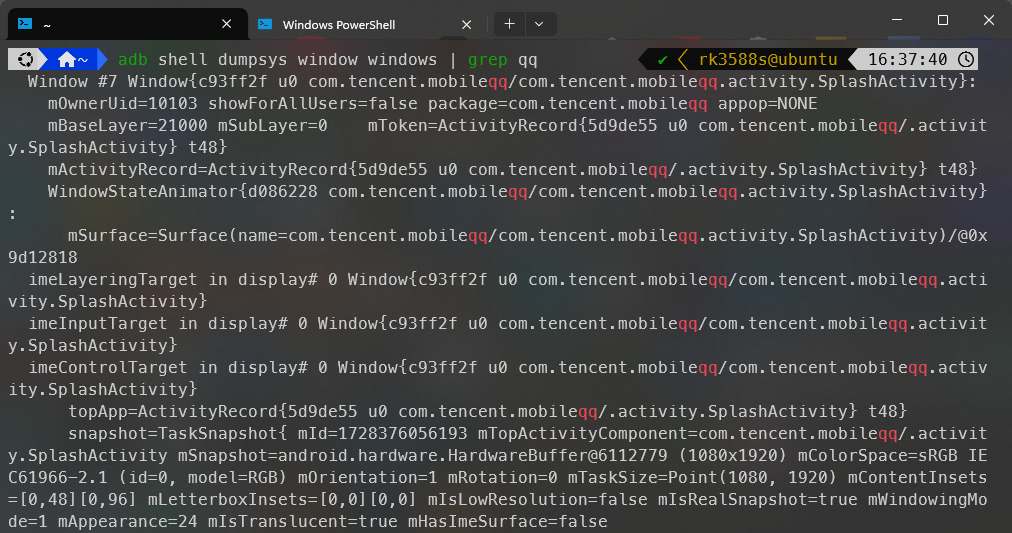
Task: Click the 'grep' command word
Action: click(x=487, y=59)
